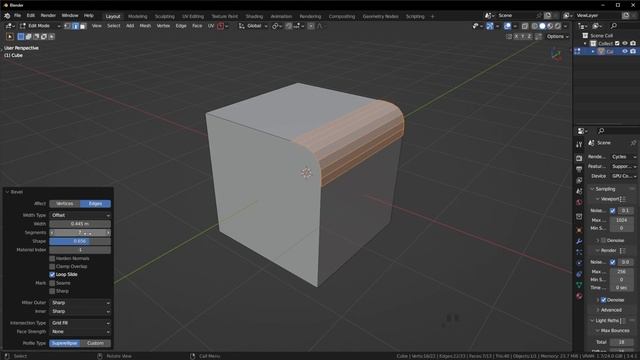Open the Render Engine Cycles dropdown

tap(623, 157)
